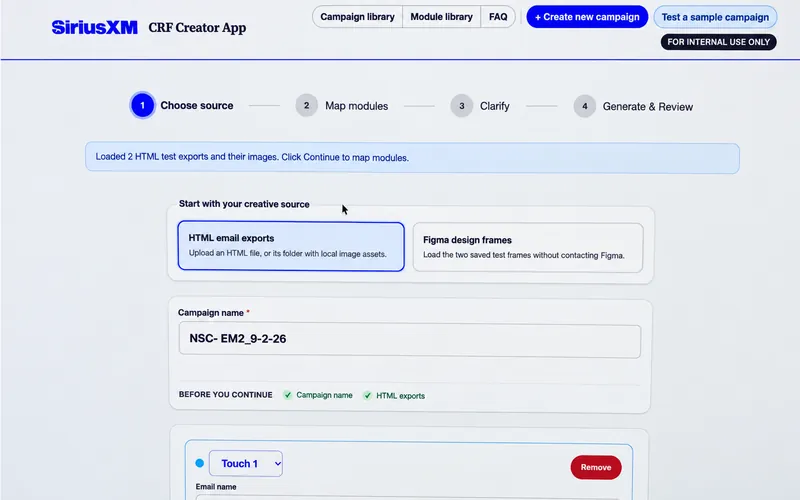Image resolution: width=800 pixels, height=500 pixels.
Task: Click the SiriusXM logo
Action: point(94,27)
